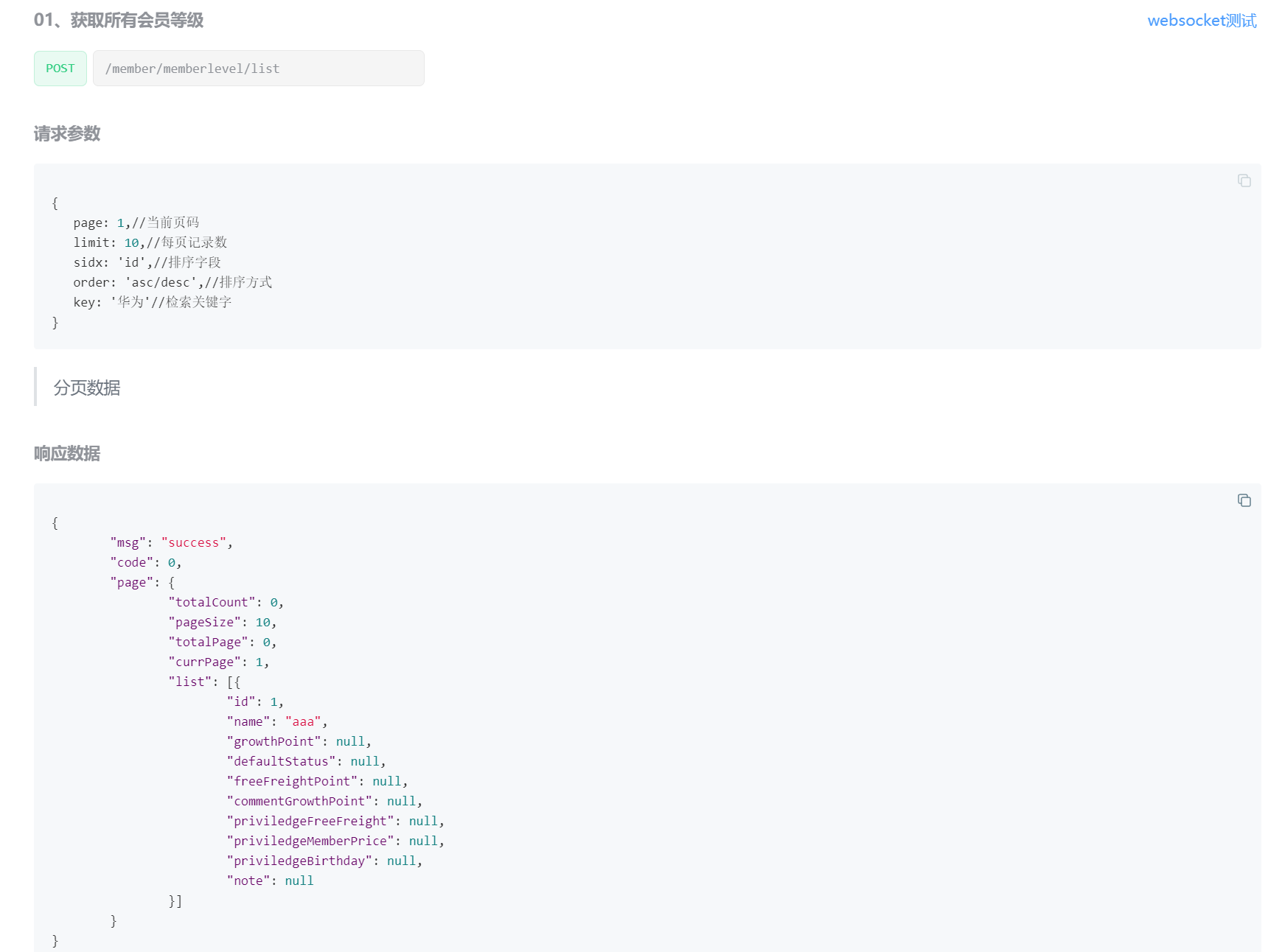Click the "commentGrowthPoint": null line
Screen dimensions: 1268x952
[x=325, y=801]
